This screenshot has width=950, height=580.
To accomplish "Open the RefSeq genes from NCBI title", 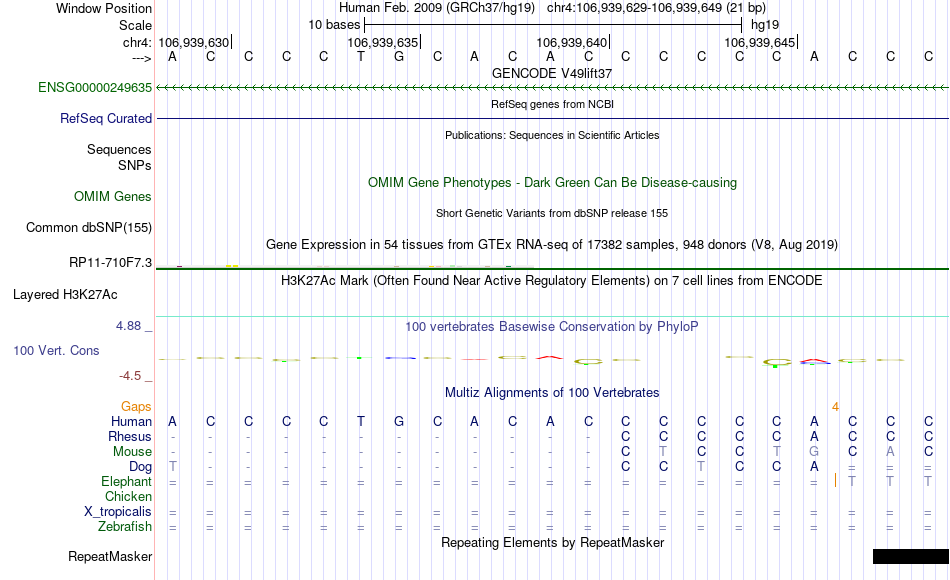I will [x=552, y=104].
